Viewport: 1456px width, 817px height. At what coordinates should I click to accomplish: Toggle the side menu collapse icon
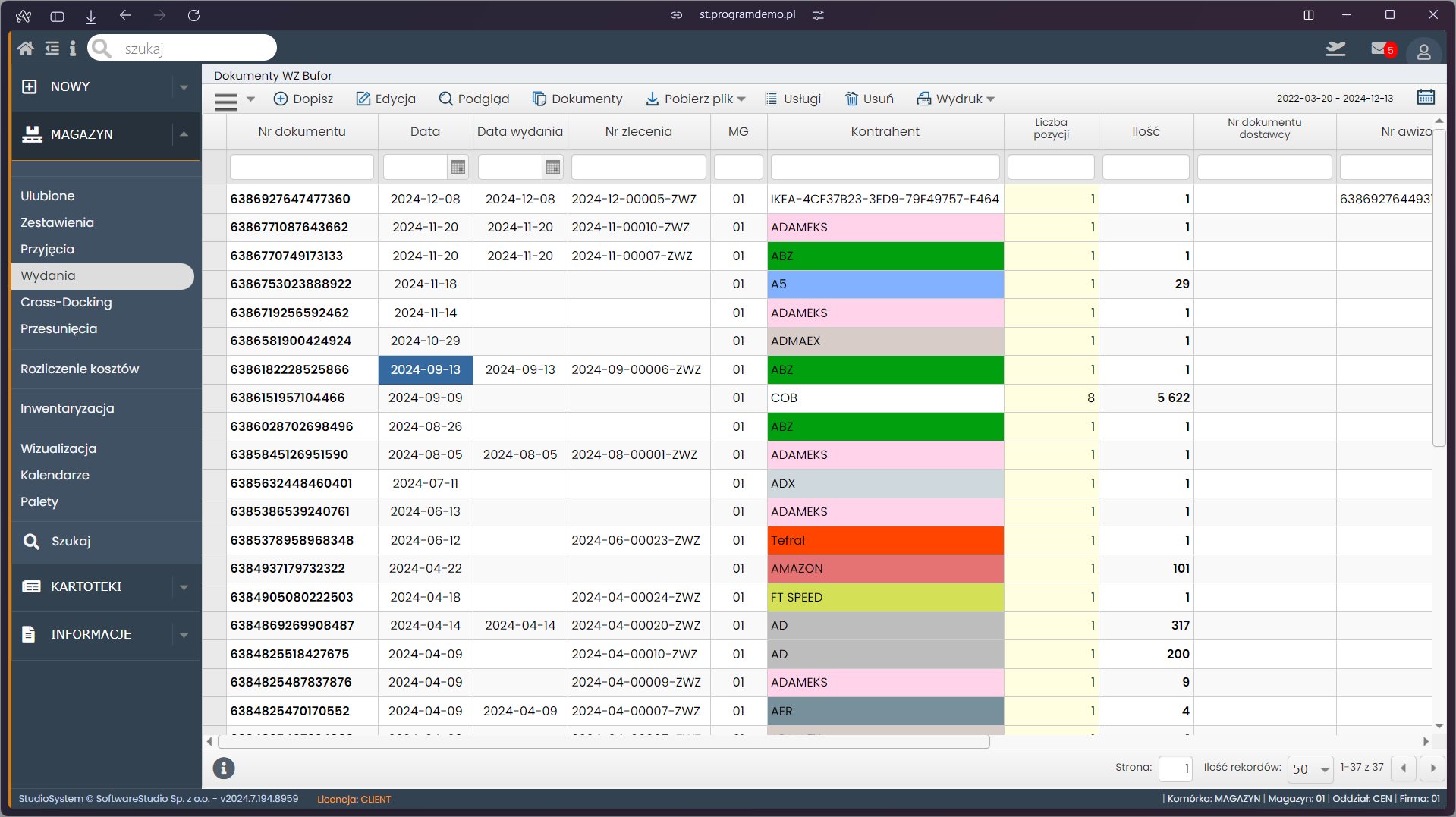coord(52,49)
